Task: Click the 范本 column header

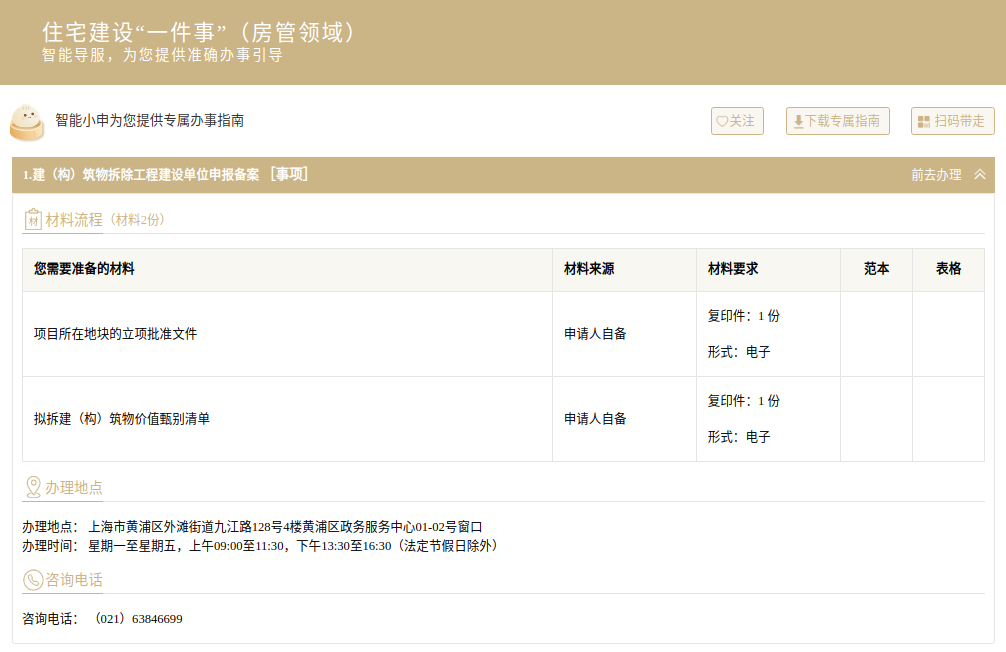Action: 876,269
